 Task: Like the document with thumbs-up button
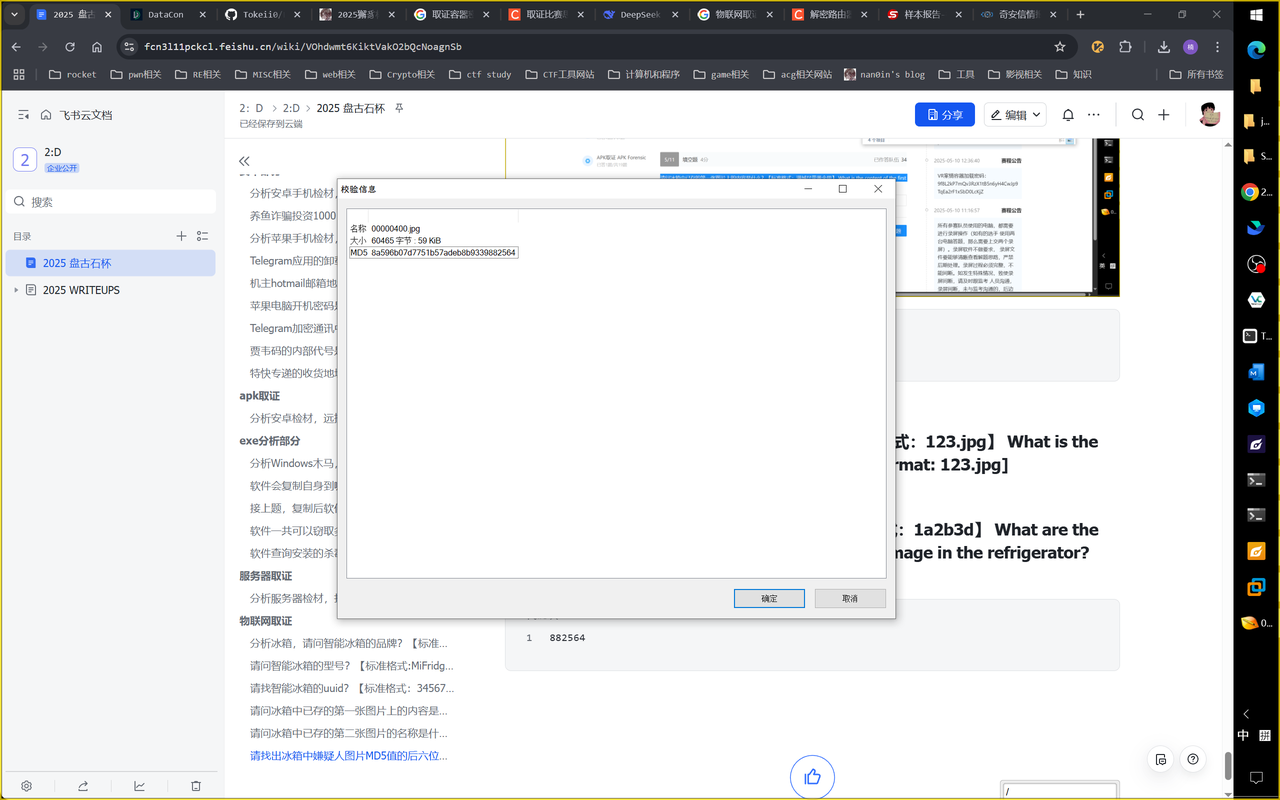pos(812,777)
